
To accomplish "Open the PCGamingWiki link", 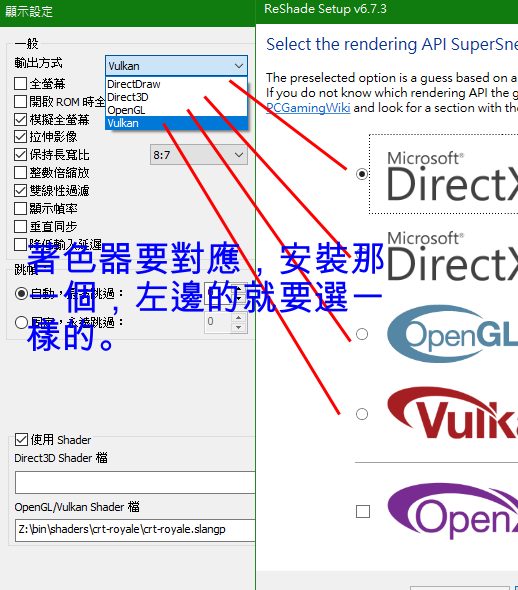I will point(308,108).
